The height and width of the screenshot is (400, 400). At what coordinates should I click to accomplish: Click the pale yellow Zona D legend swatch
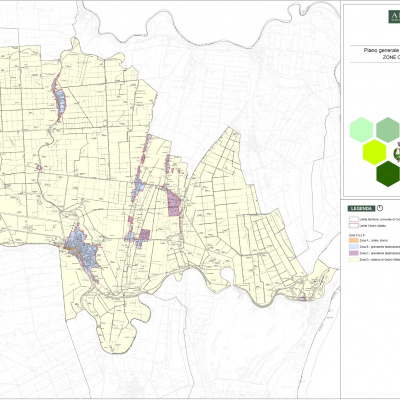pos(354,259)
